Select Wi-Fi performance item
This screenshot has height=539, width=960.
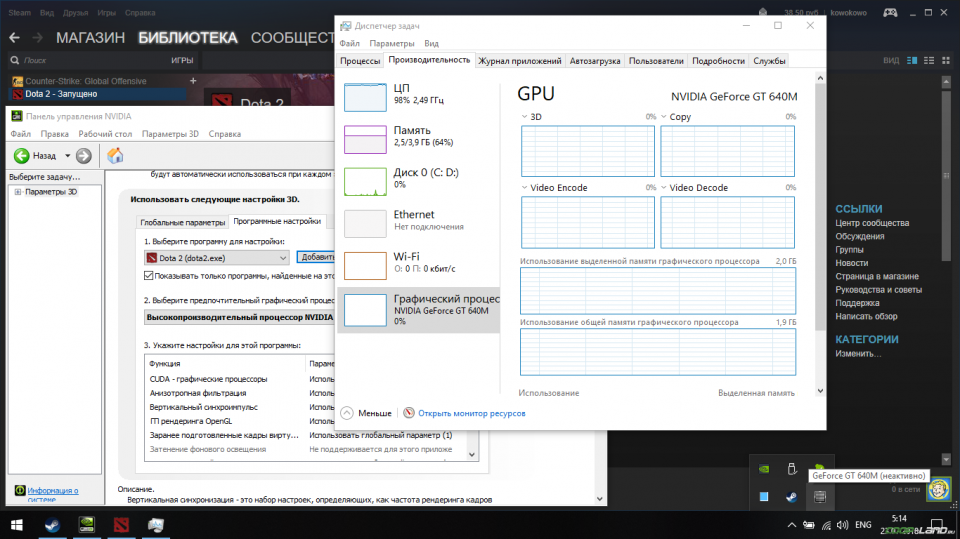click(x=418, y=265)
